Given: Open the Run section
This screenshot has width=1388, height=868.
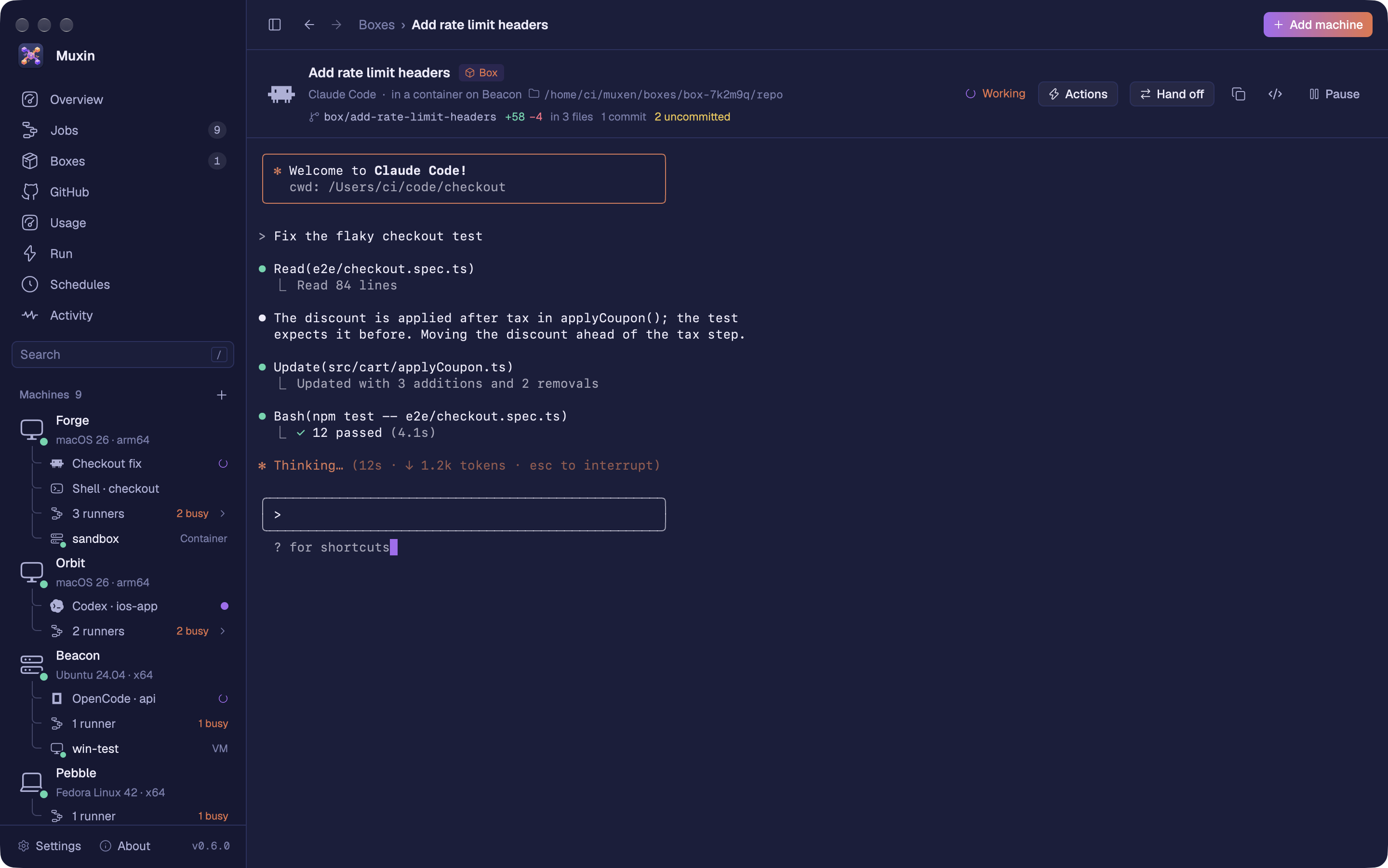Looking at the screenshot, I should coord(123,254).
